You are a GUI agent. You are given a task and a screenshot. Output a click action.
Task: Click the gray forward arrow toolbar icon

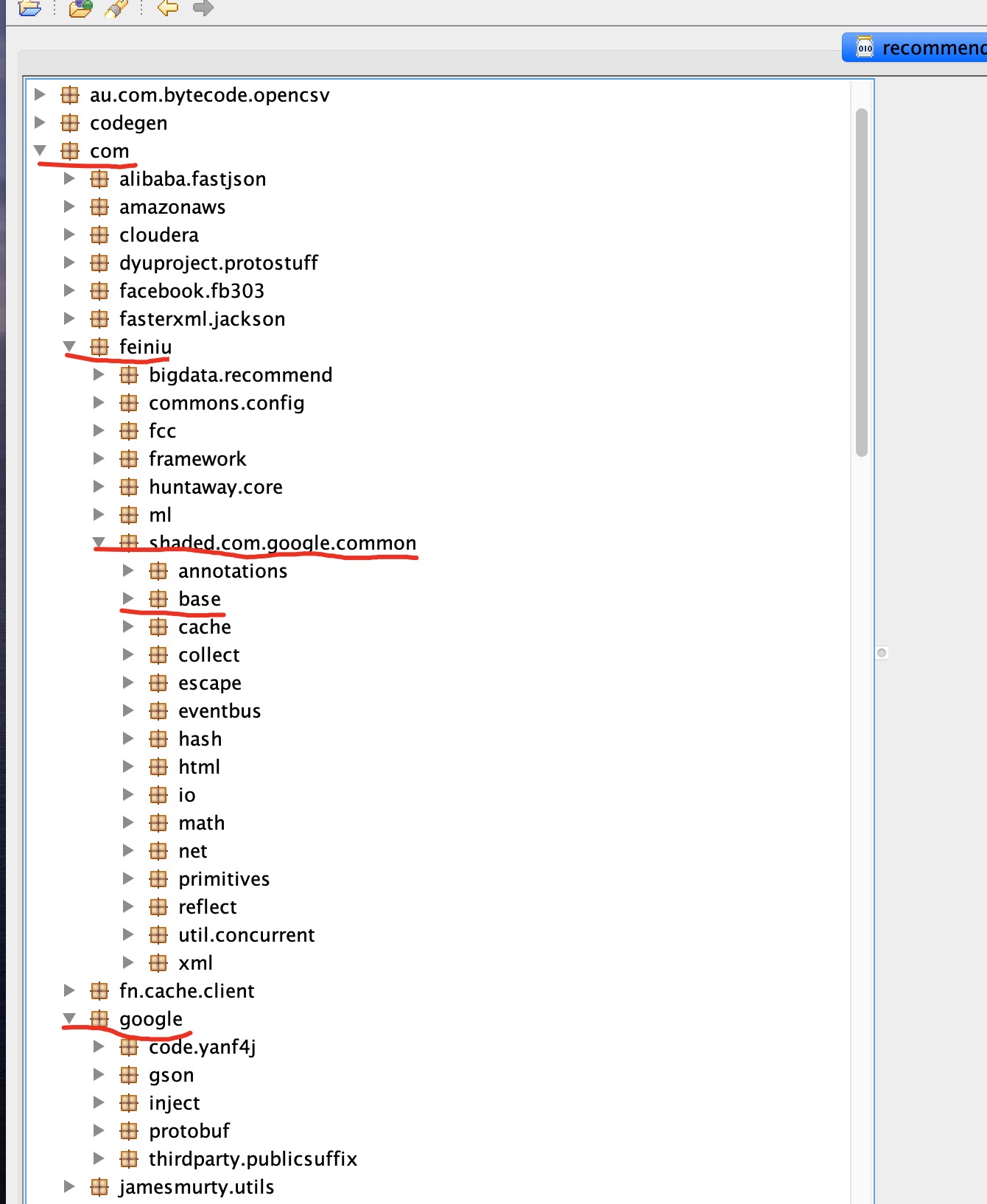[x=203, y=8]
